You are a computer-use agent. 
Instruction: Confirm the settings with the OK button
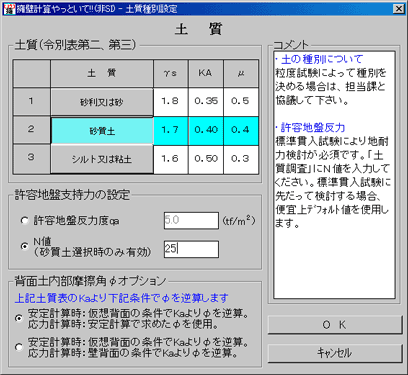click(335, 325)
